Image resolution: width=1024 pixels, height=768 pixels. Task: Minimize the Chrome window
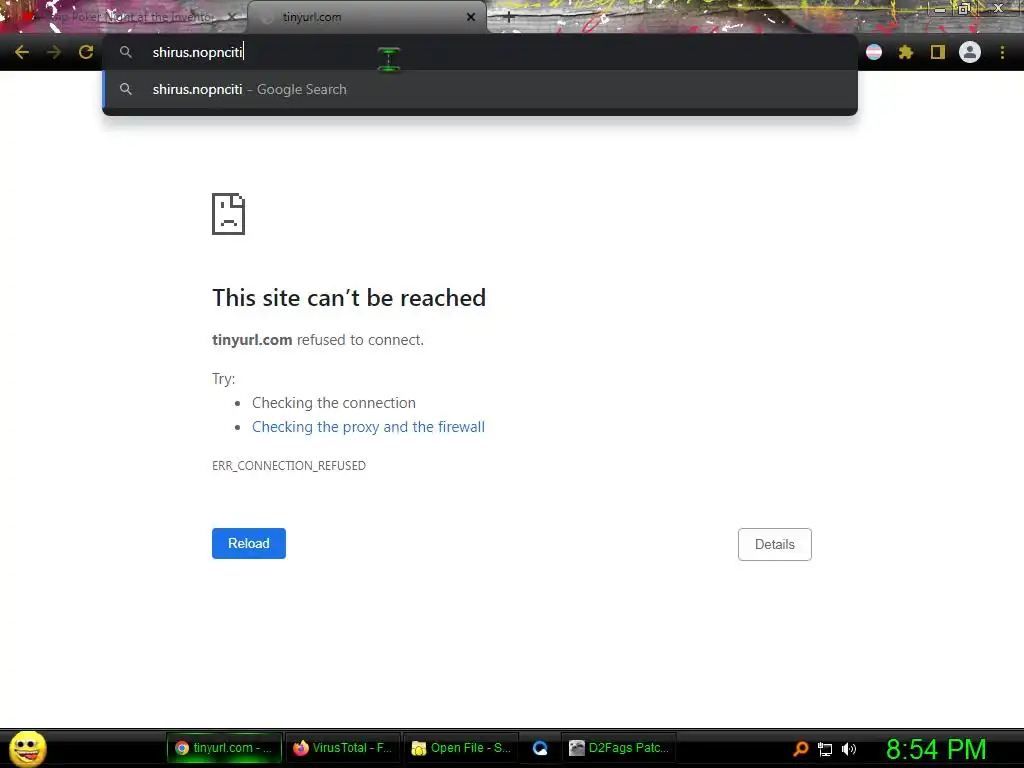click(940, 8)
